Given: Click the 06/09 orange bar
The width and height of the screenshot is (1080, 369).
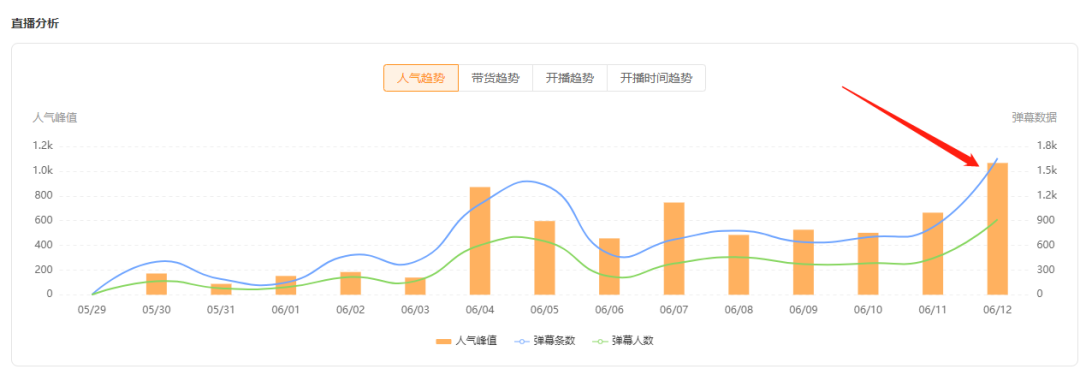Looking at the screenshot, I should 803,262.
